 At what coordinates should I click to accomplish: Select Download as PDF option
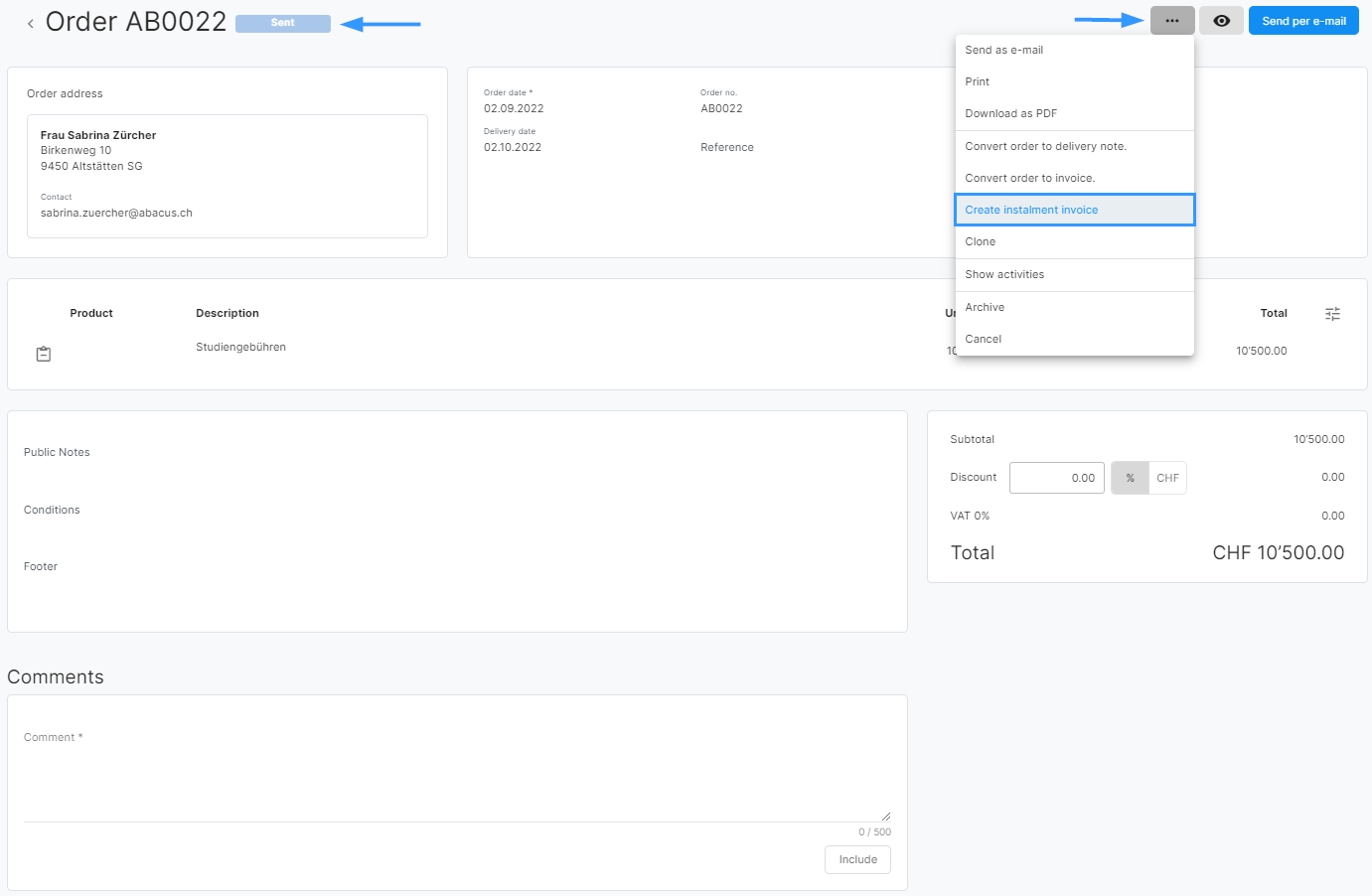pyautogui.click(x=1010, y=113)
